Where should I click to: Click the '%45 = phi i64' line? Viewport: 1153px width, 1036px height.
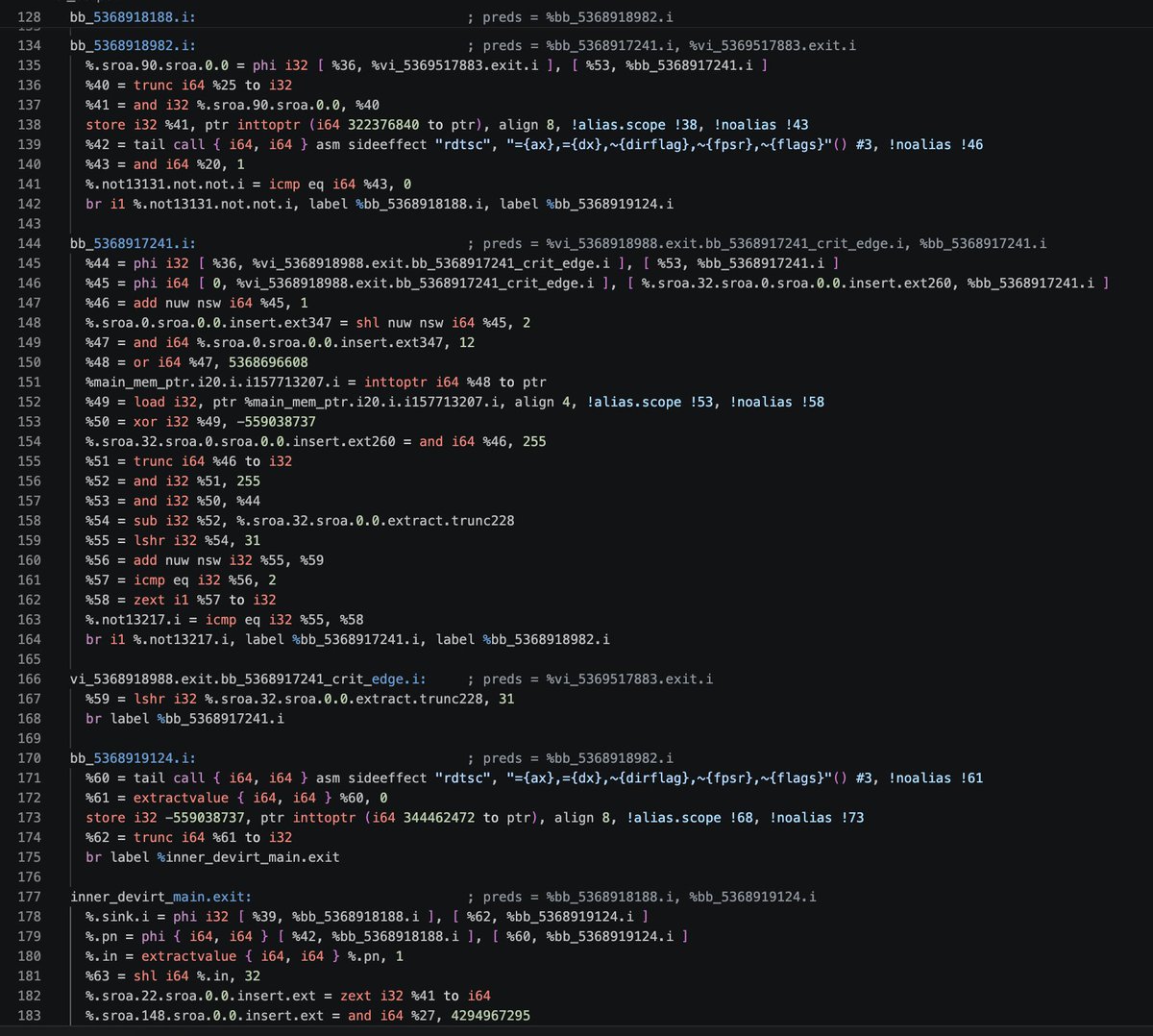597,283
